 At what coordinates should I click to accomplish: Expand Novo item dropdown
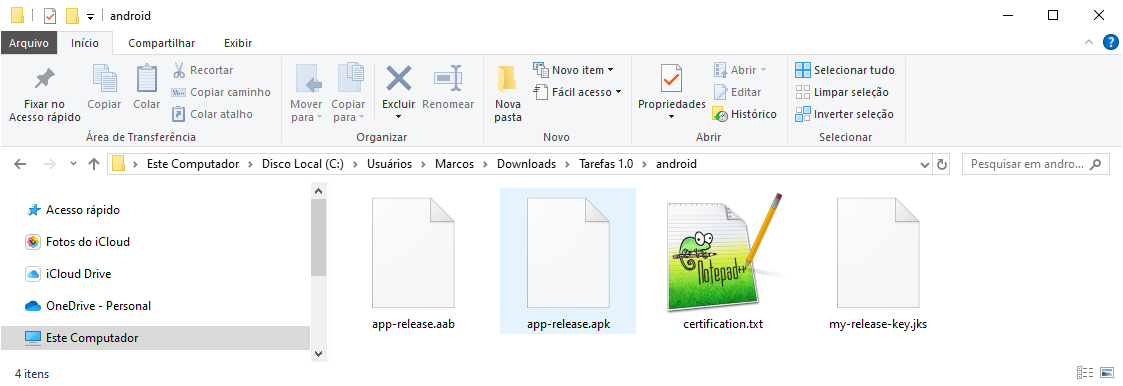[610, 70]
